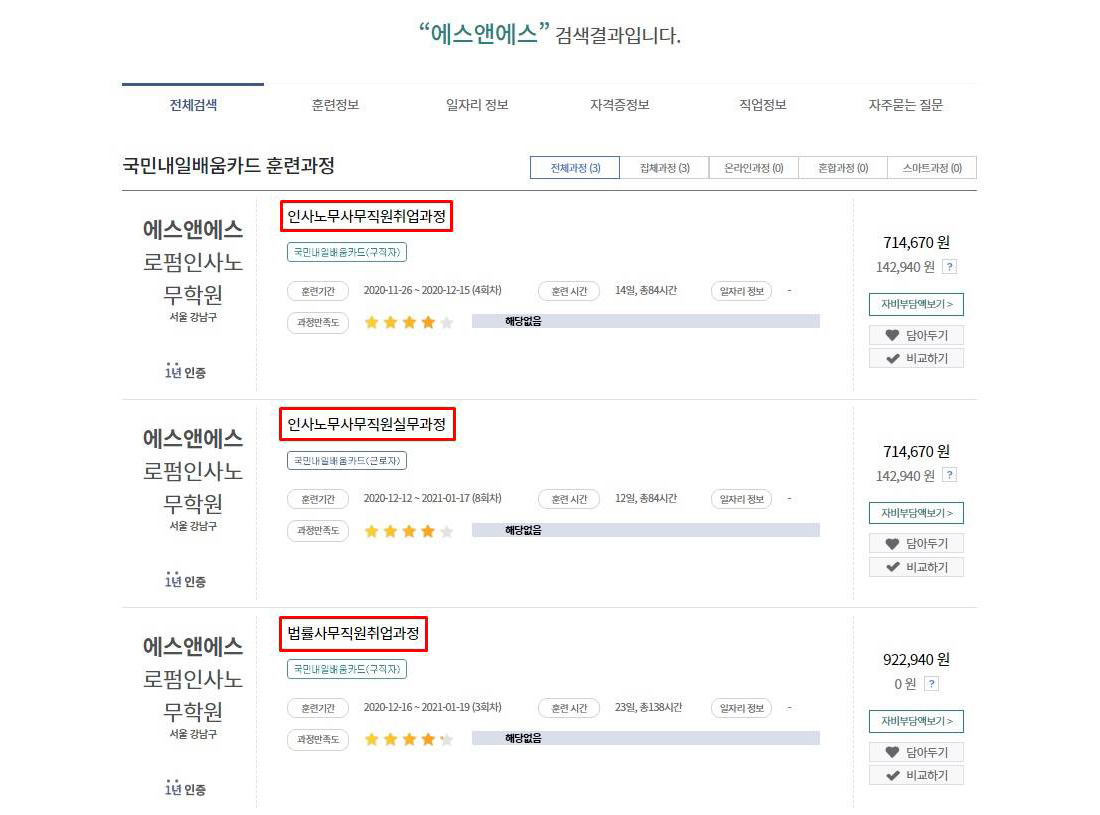The image size is (1100, 815).
Task: Open the 법률사무직원취업과정 course link
Action: (353, 634)
